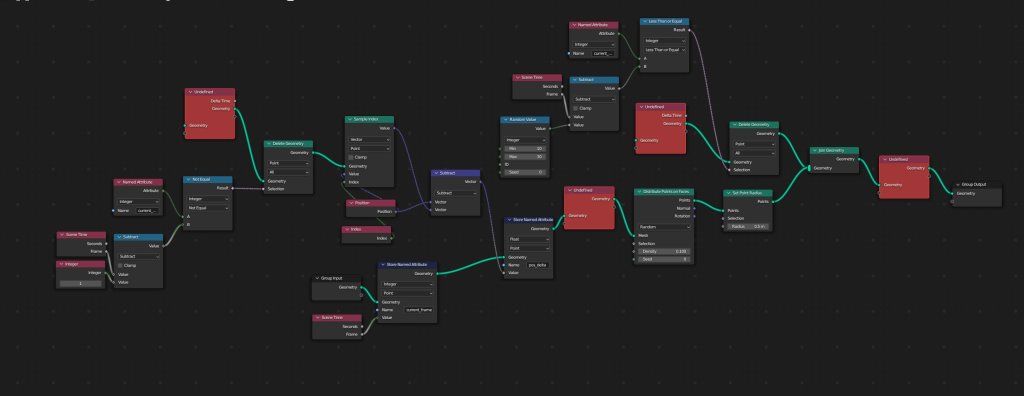Collapse the Group Output node arrow
Screen dimensions: 1024x396
(x=958, y=185)
